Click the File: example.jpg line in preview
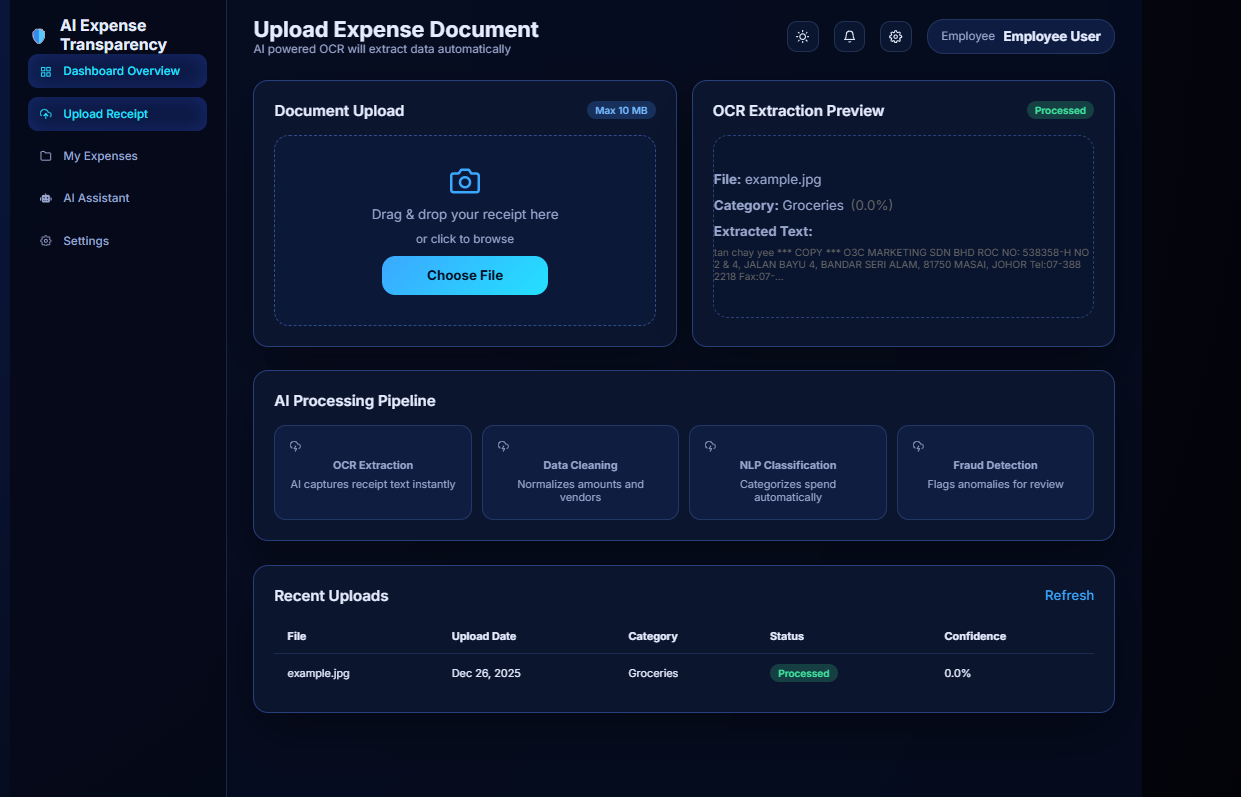1241x797 pixels. (x=767, y=179)
